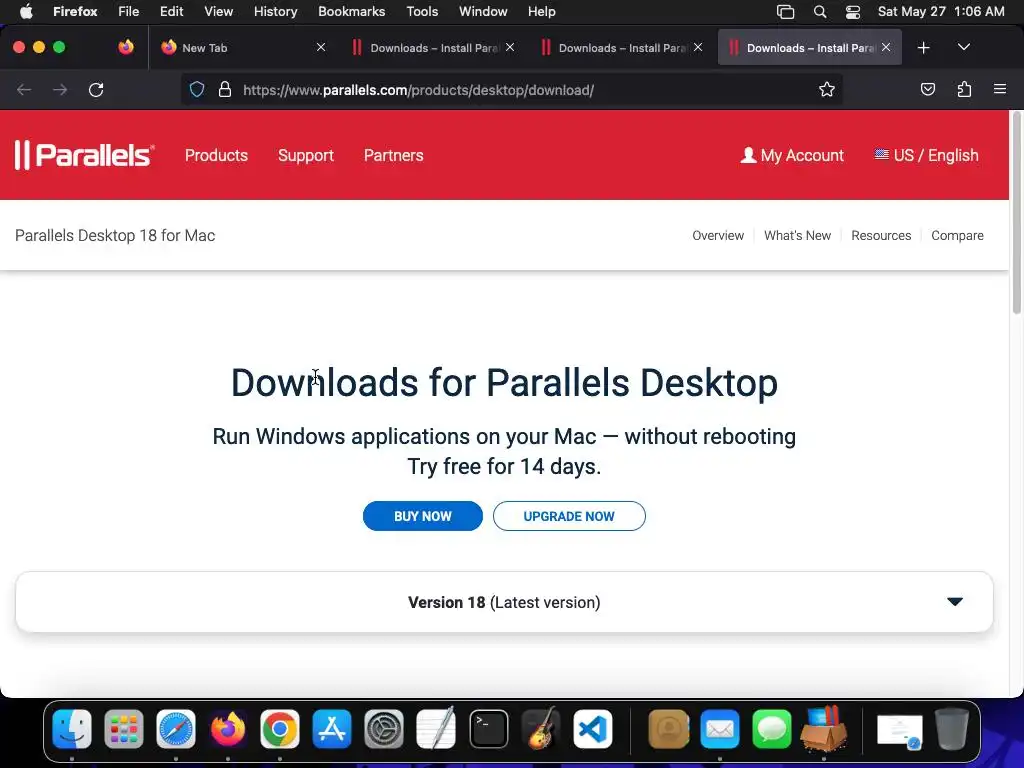Open a new tab with the plus button

(923, 48)
